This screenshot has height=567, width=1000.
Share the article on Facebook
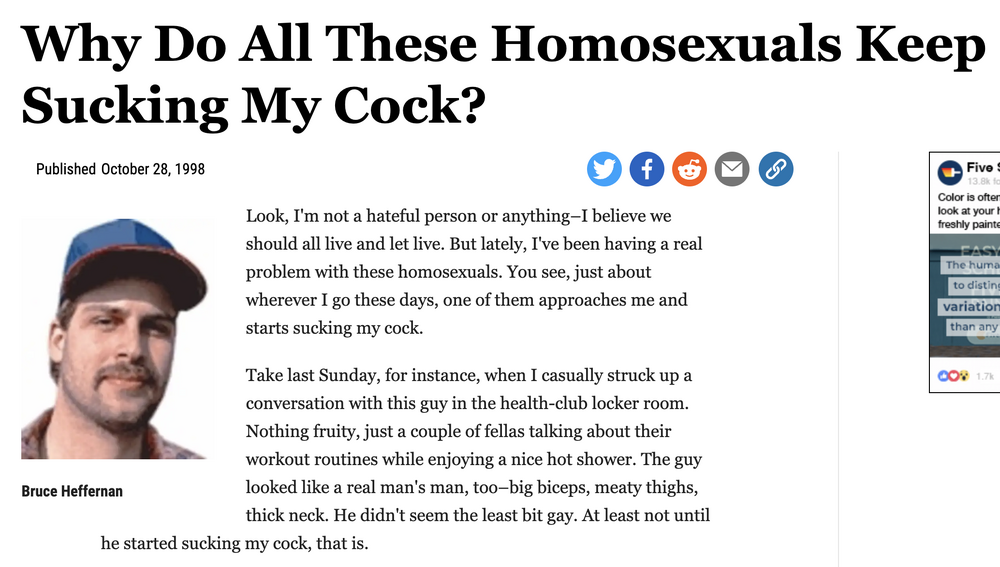coord(647,169)
